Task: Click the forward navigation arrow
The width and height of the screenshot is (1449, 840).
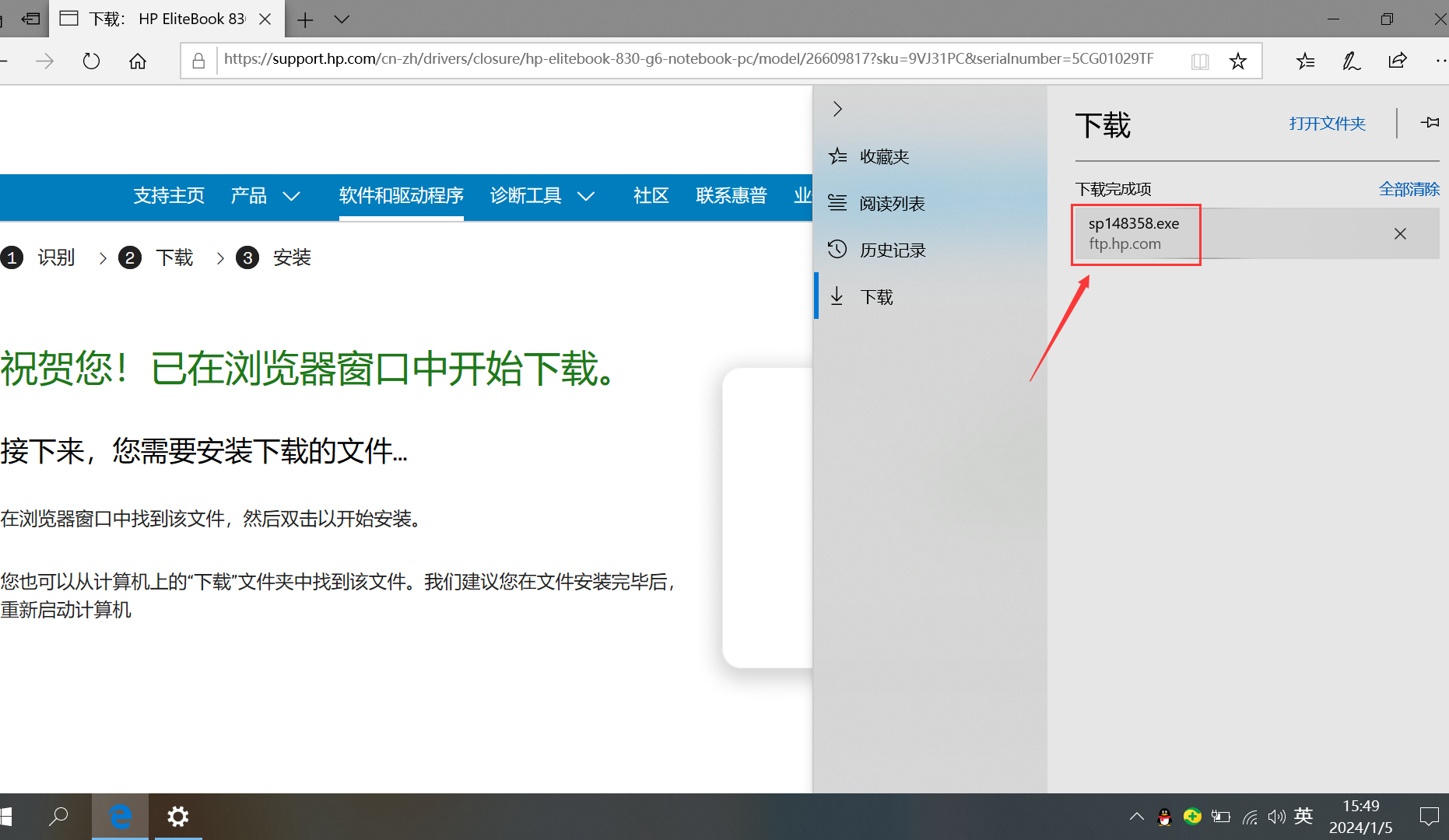Action: click(44, 61)
